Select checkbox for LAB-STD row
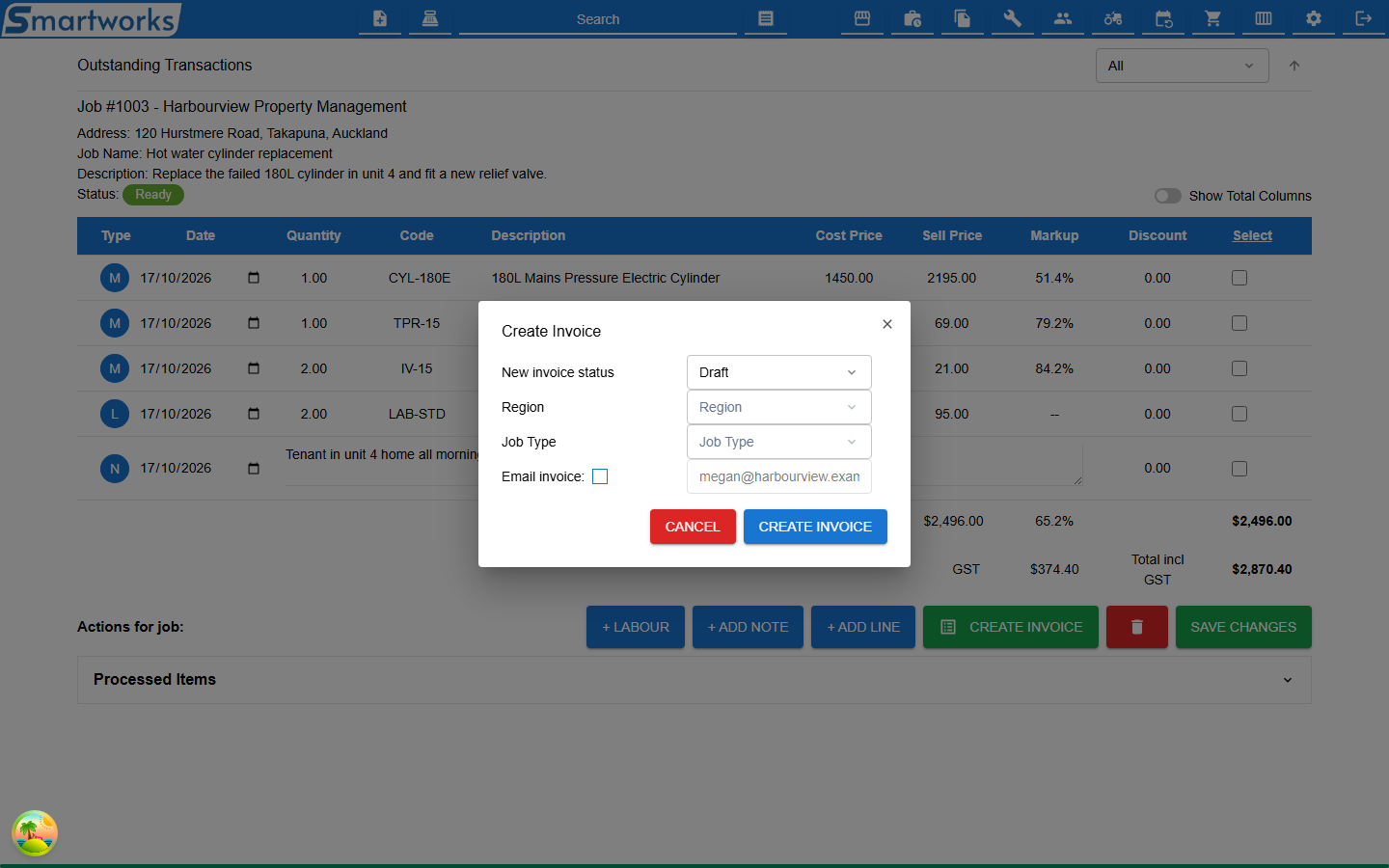Image resolution: width=1389 pixels, height=868 pixels. click(x=1239, y=414)
